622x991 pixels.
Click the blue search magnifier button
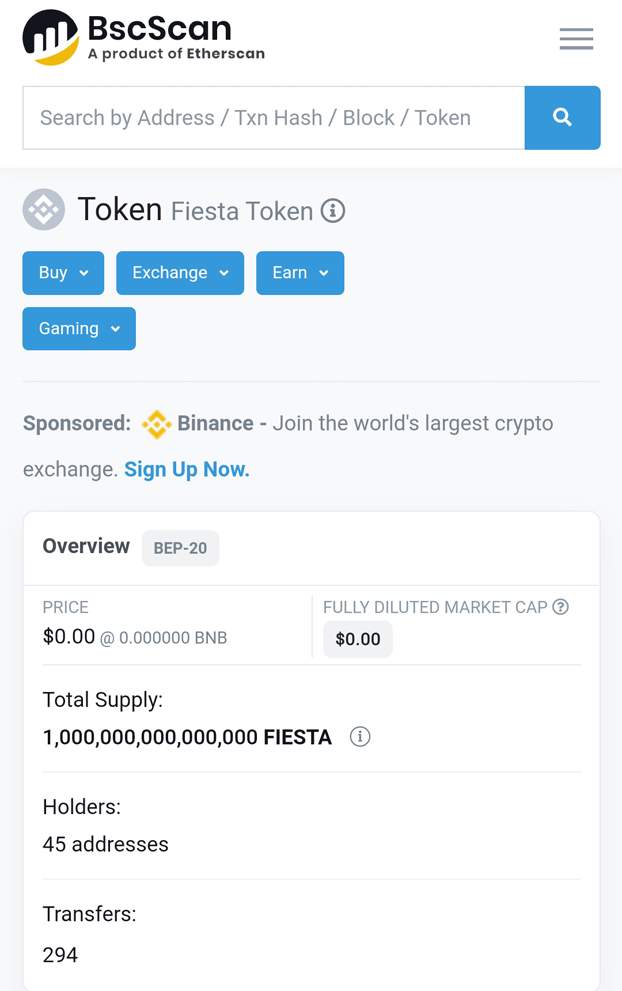pos(563,117)
